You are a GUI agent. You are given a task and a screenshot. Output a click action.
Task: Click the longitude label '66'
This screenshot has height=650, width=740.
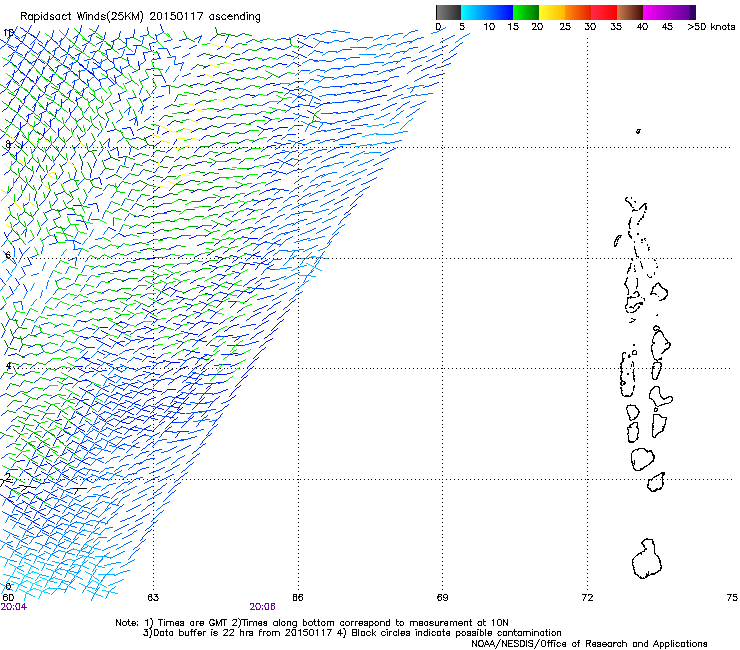(298, 598)
